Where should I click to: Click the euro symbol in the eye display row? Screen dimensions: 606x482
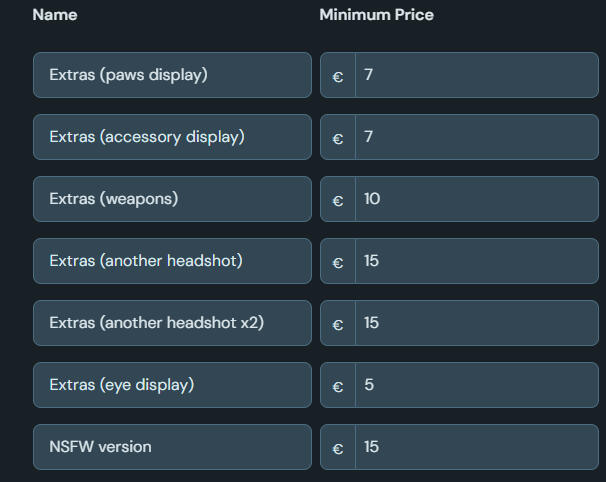(338, 386)
